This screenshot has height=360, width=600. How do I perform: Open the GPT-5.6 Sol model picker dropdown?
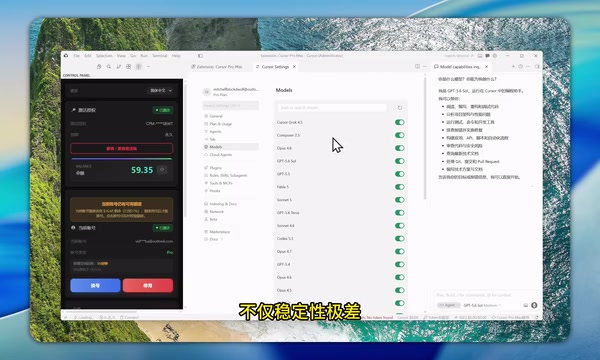[482, 305]
